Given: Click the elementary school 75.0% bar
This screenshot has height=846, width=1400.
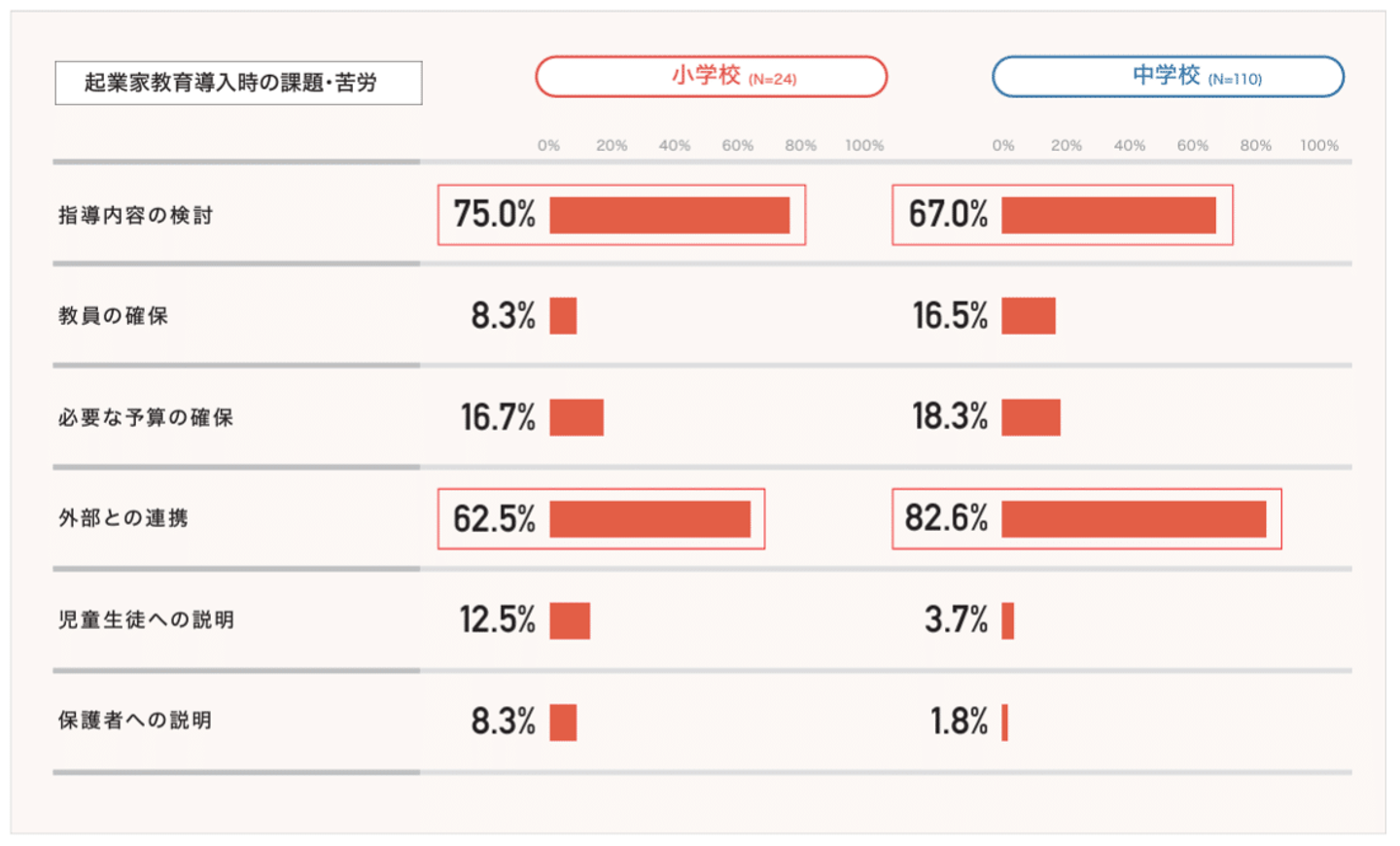Looking at the screenshot, I should click(x=669, y=215).
